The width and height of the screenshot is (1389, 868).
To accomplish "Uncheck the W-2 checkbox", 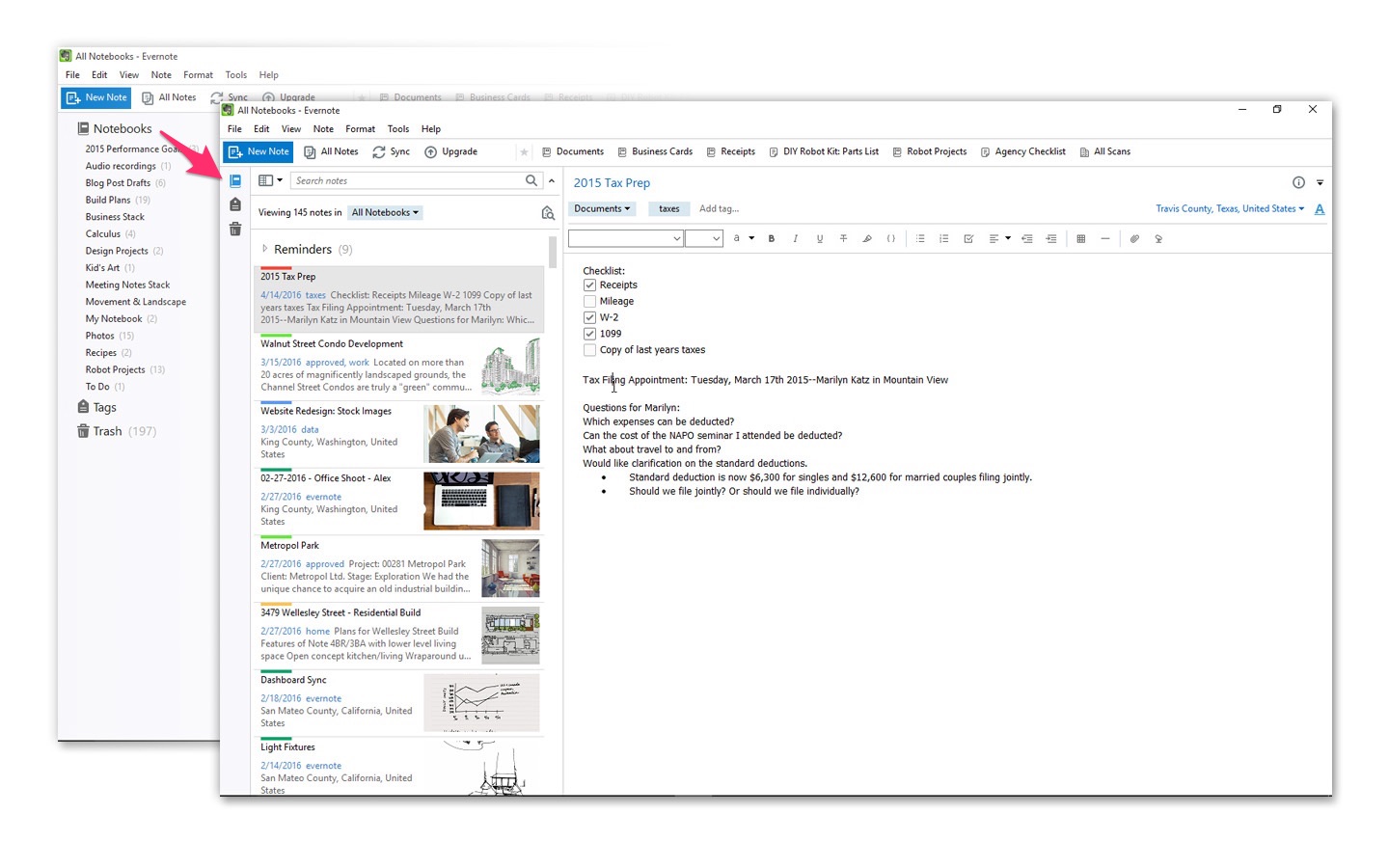I will click(x=589, y=317).
